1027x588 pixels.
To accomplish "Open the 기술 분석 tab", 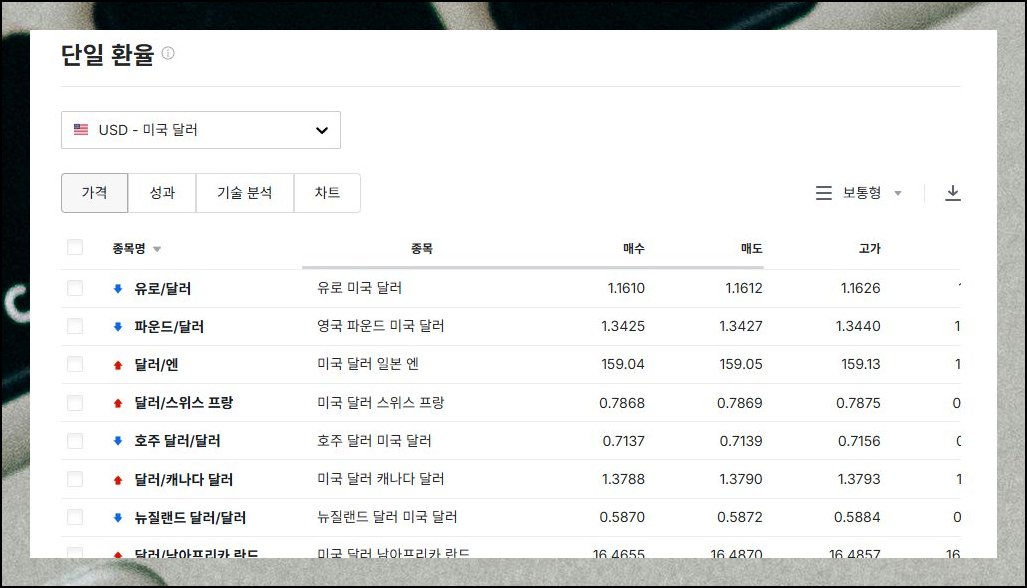I will 244,193.
